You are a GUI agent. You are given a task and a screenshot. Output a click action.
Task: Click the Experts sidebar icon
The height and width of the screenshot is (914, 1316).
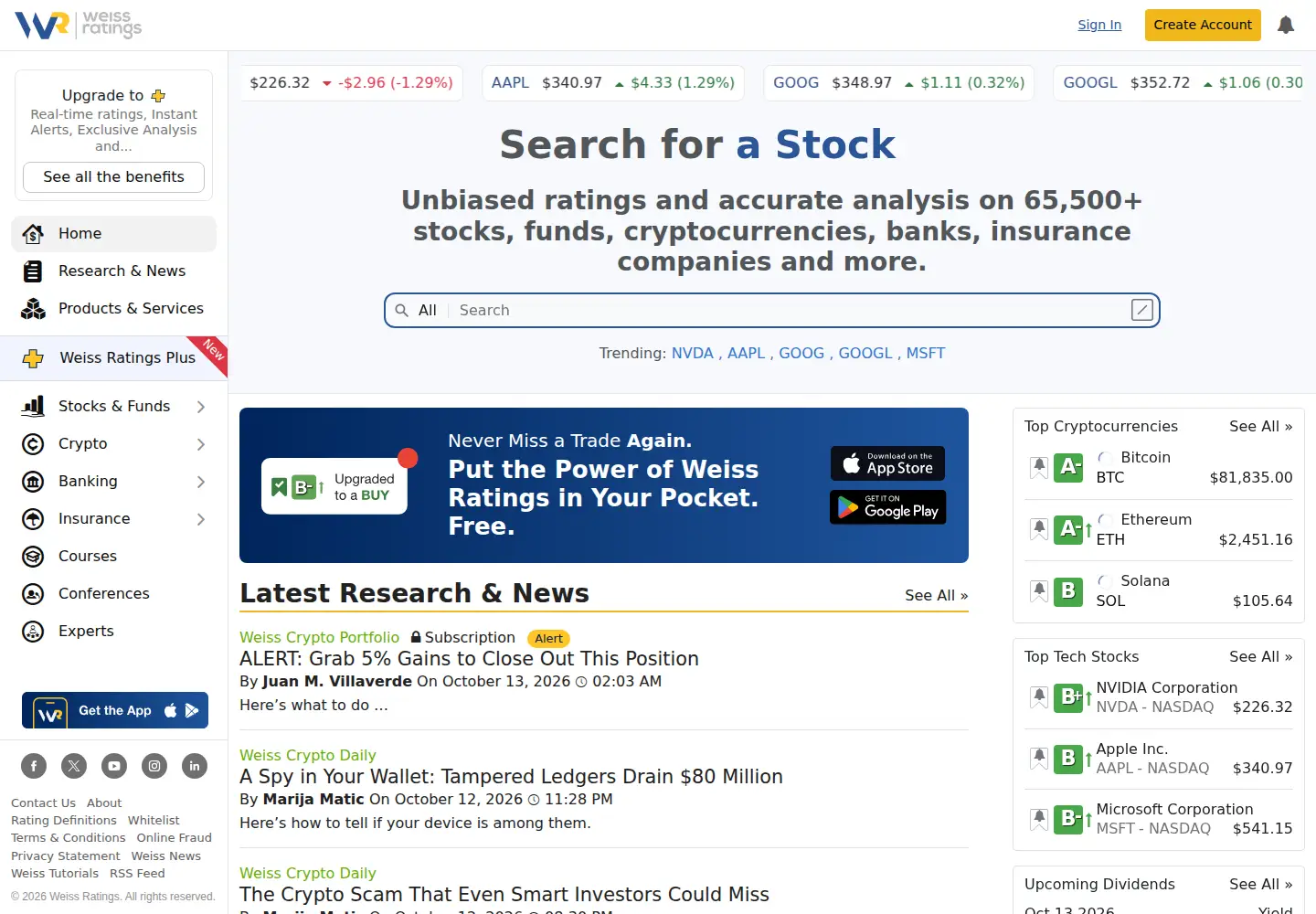pyautogui.click(x=33, y=632)
